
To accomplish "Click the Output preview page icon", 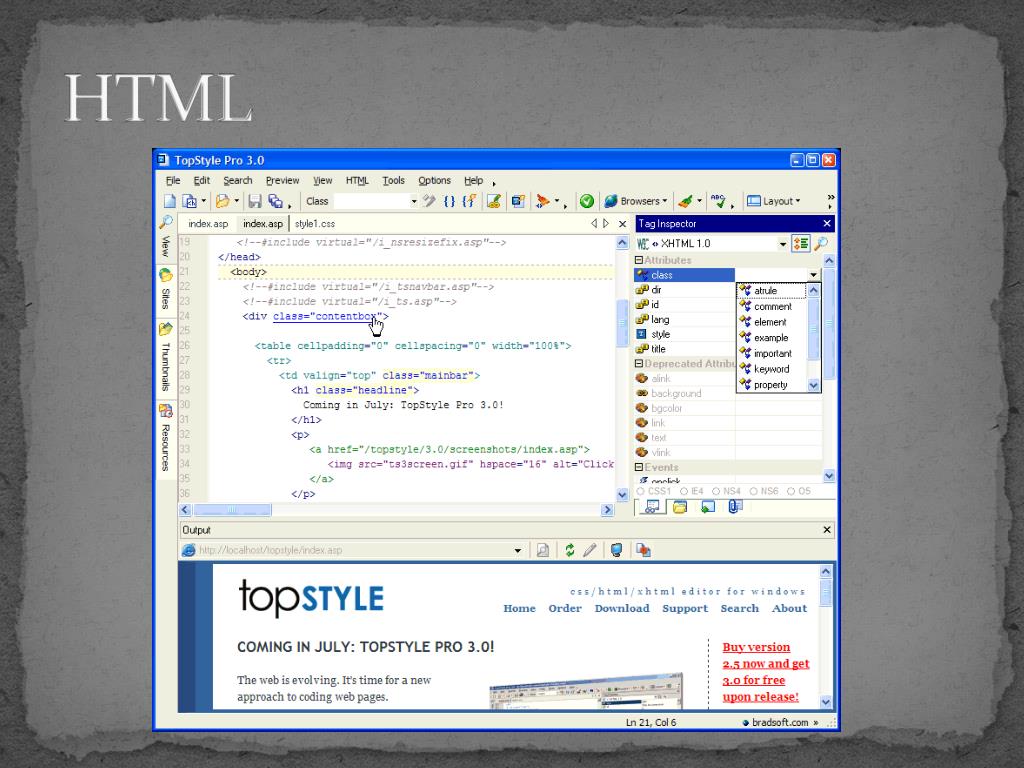I will pyautogui.click(x=543, y=550).
